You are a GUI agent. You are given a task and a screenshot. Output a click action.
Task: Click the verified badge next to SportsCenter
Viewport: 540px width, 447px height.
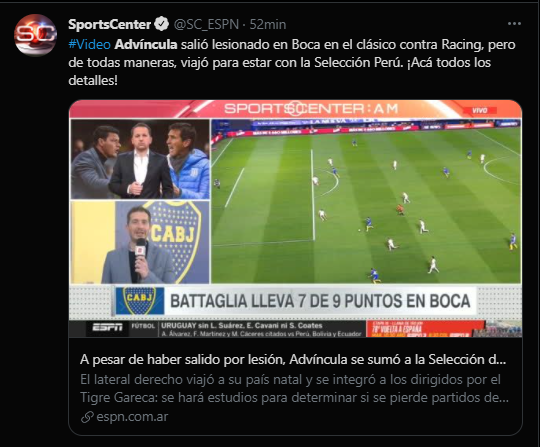point(161,24)
